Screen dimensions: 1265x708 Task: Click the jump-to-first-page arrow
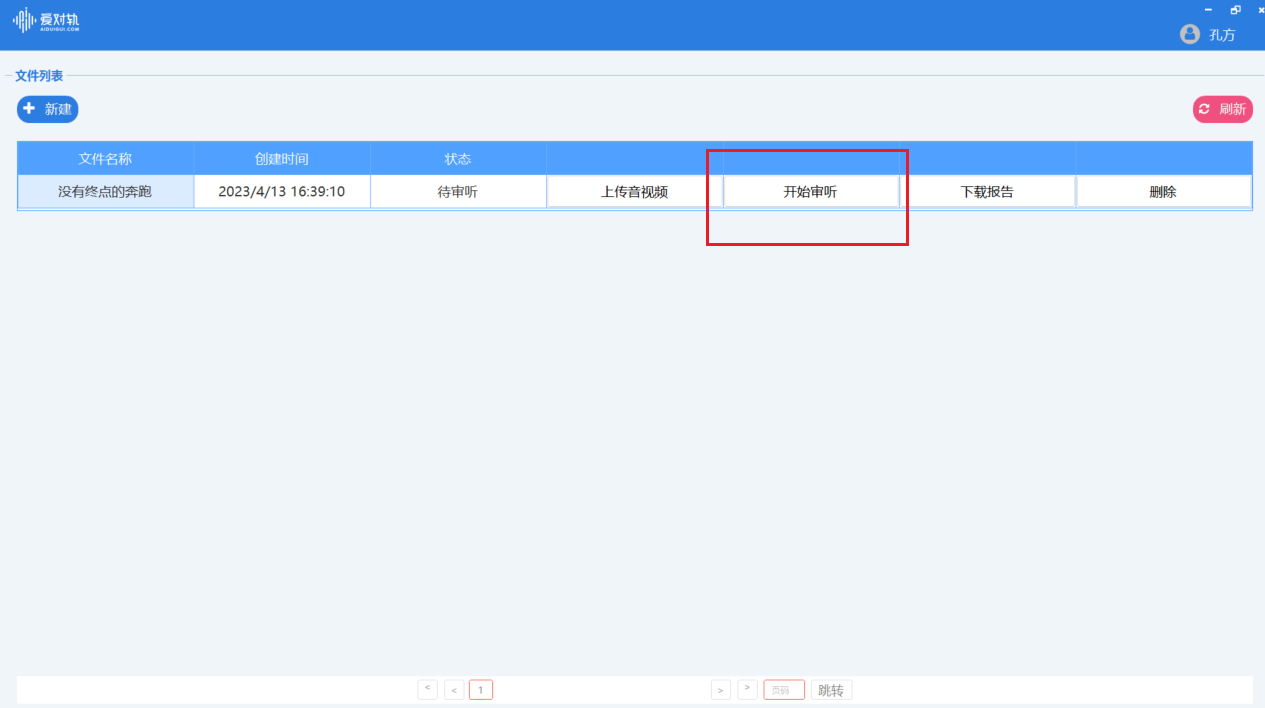tap(427, 689)
